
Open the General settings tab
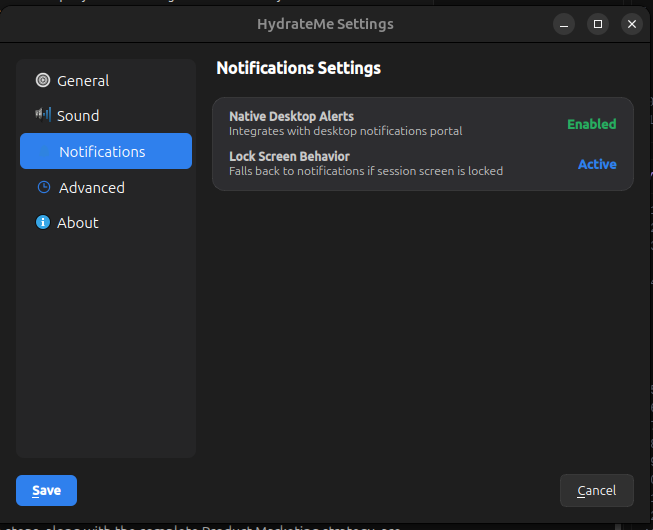click(106, 80)
